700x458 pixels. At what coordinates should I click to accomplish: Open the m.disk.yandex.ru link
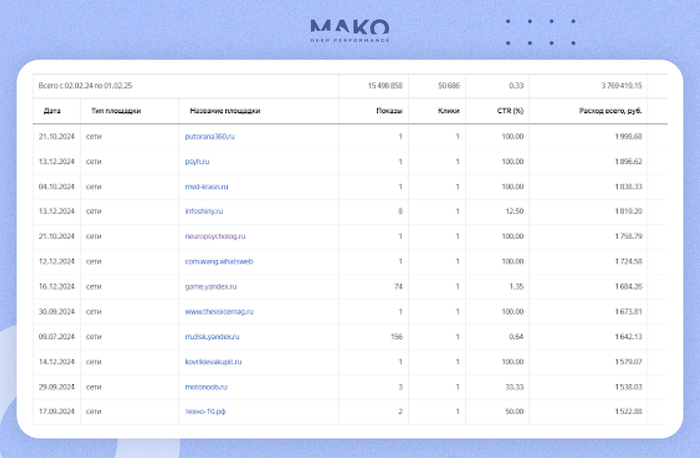212,337
